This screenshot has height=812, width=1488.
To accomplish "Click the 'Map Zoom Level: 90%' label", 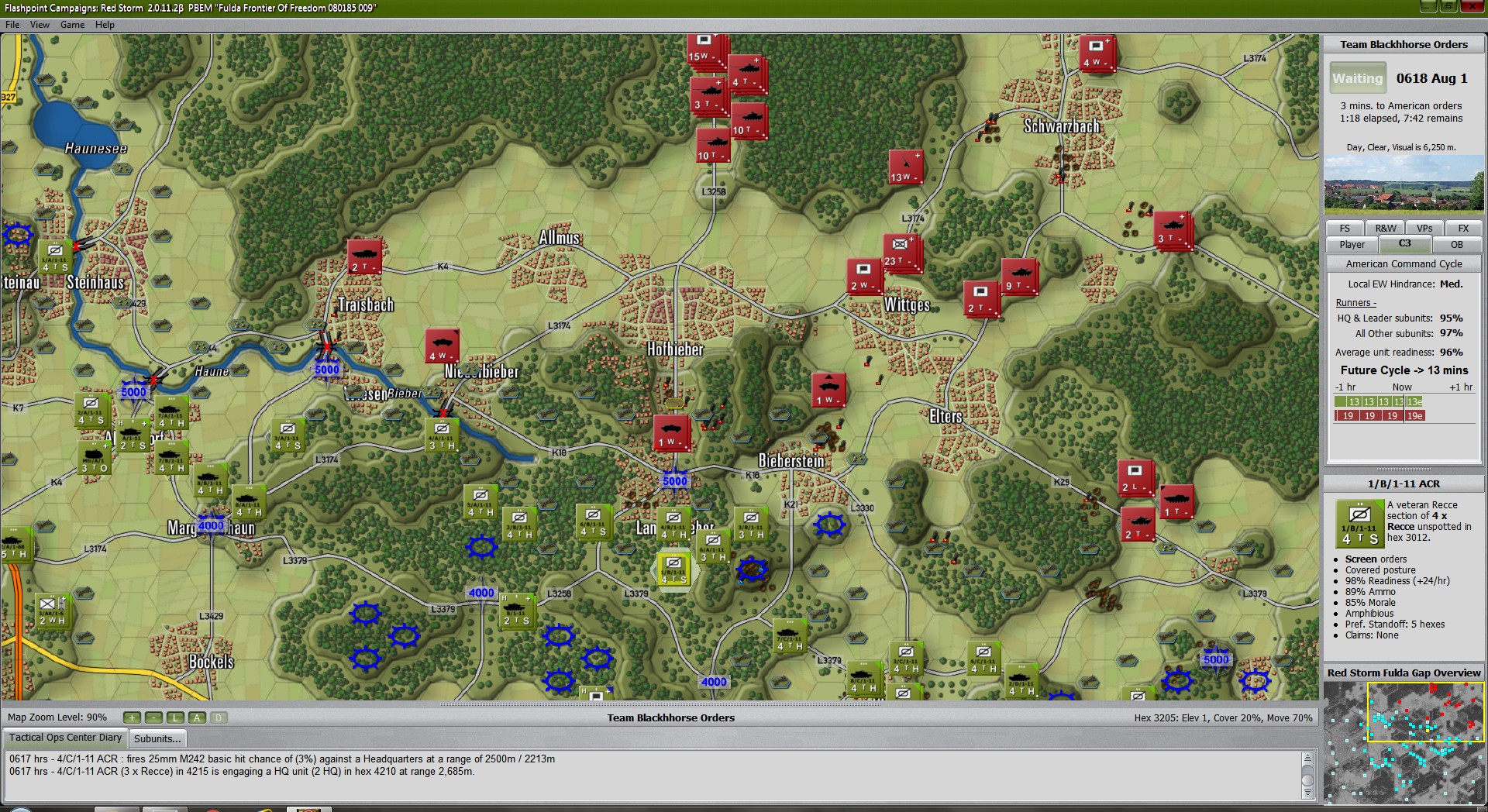I will [x=57, y=717].
